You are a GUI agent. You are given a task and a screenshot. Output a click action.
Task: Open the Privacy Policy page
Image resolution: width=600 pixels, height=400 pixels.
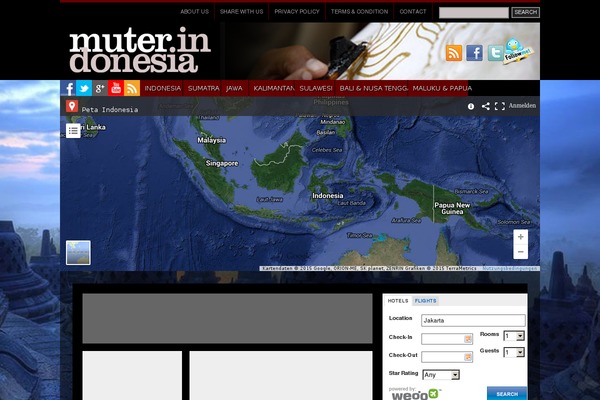click(297, 11)
